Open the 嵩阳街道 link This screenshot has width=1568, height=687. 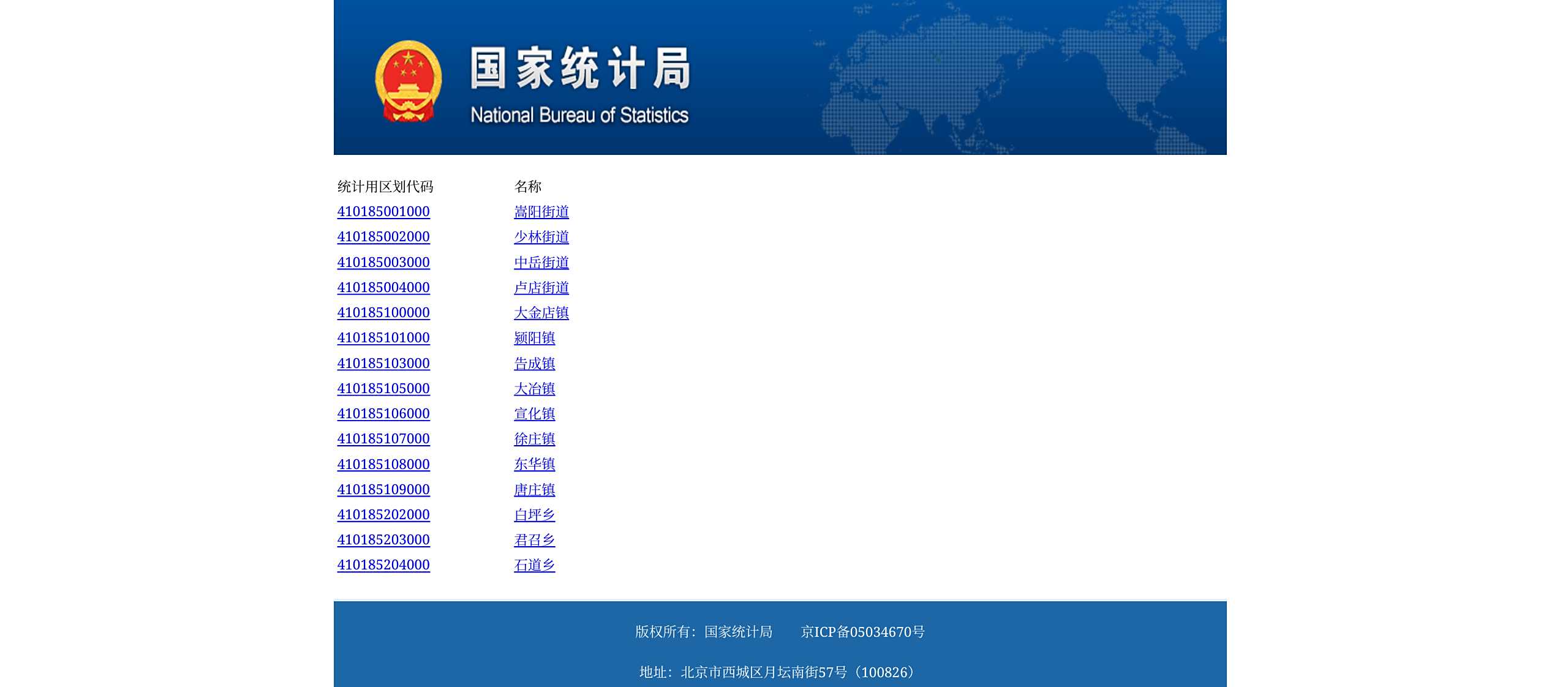[541, 212]
